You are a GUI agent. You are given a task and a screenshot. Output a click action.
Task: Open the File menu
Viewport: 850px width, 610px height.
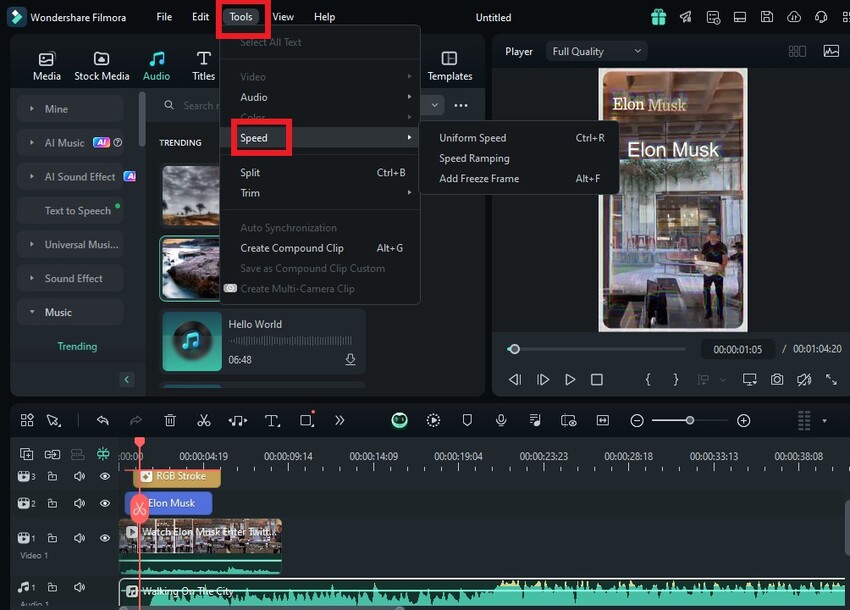tap(164, 17)
